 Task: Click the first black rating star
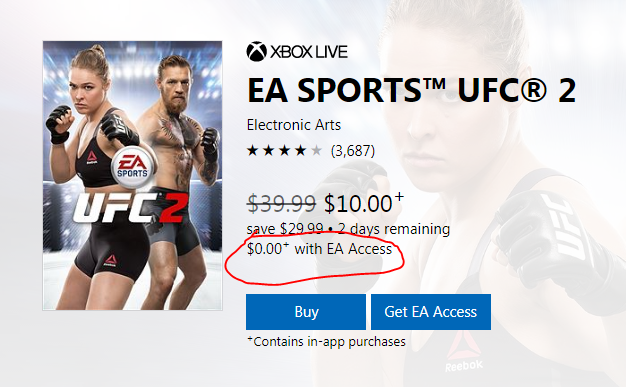[252, 151]
